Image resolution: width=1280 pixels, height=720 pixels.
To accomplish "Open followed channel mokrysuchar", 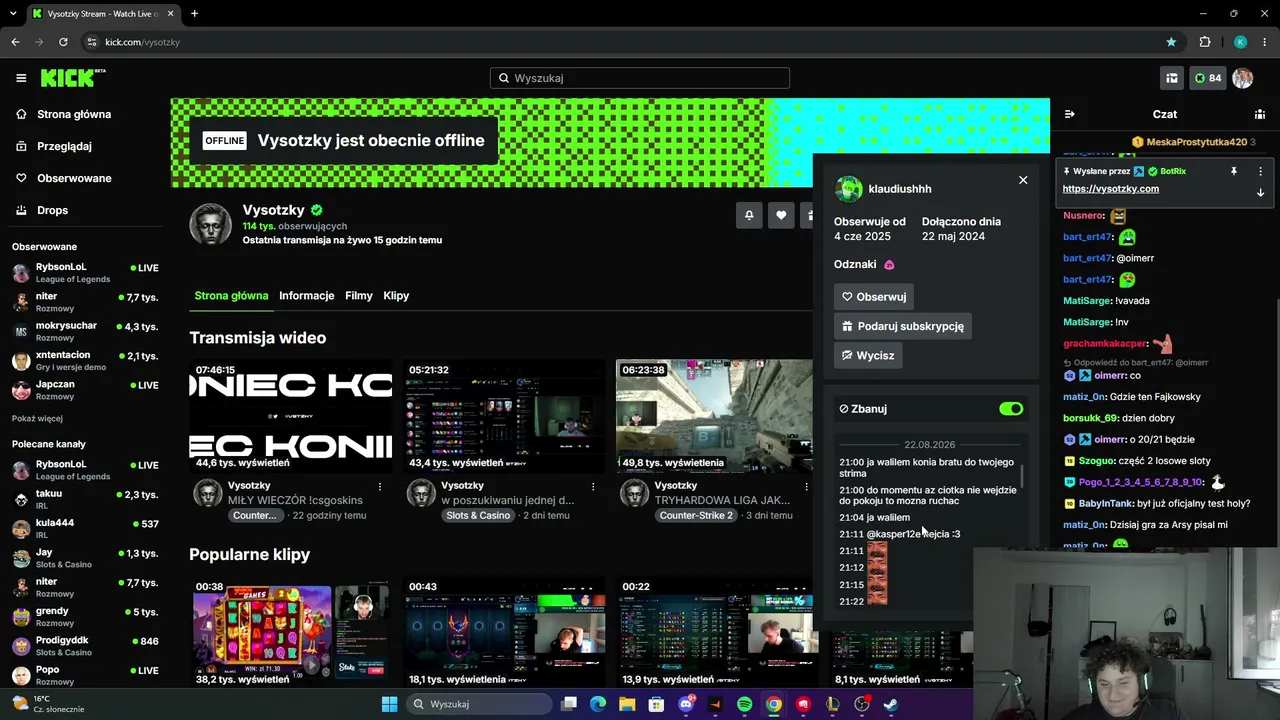I will click(x=85, y=331).
